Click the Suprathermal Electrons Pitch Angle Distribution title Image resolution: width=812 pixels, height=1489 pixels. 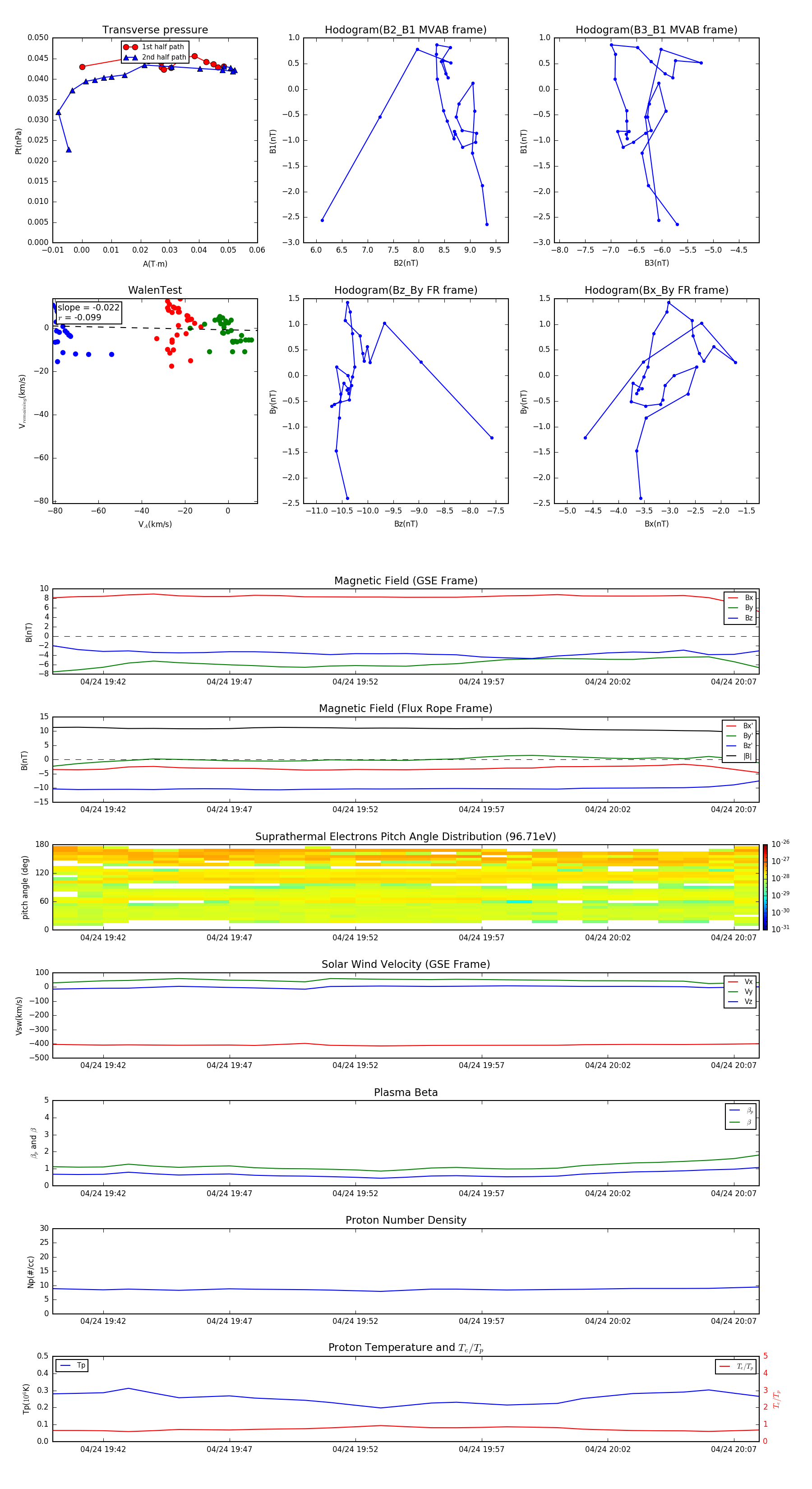click(406, 837)
